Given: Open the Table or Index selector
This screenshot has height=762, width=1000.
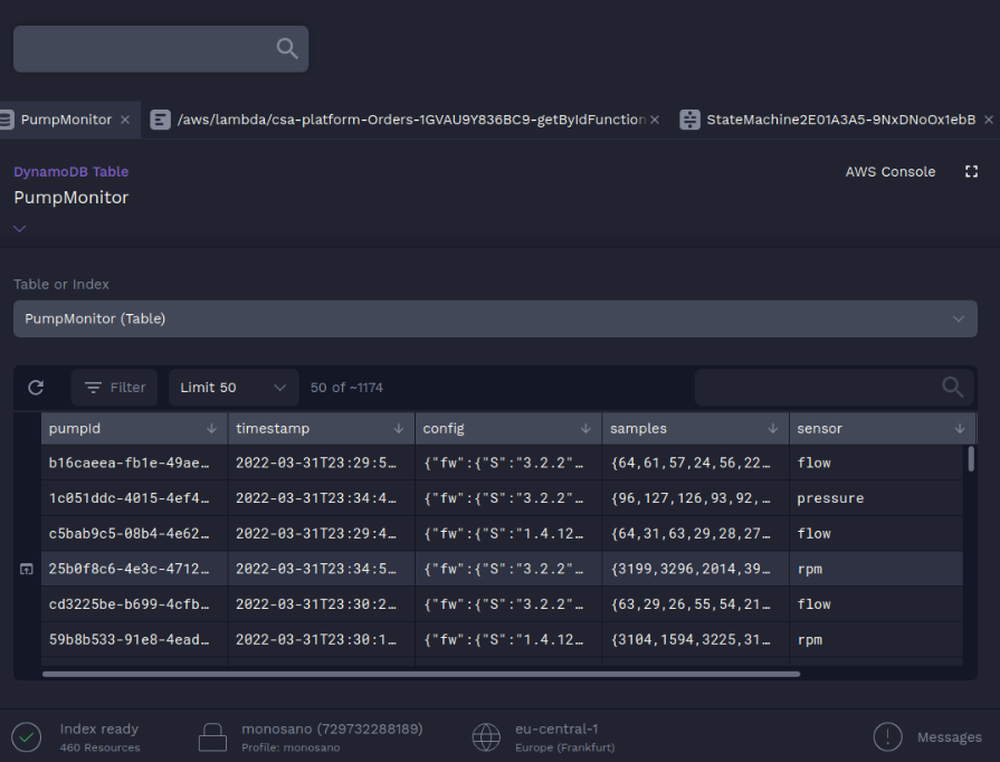Looking at the screenshot, I should click(495, 318).
